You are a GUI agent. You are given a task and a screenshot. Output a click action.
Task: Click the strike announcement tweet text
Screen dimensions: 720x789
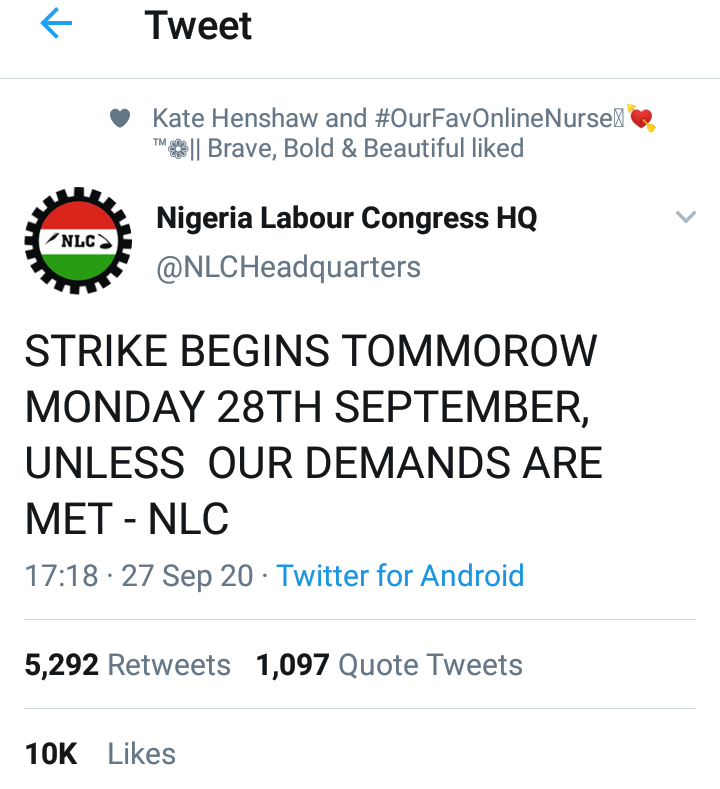313,435
